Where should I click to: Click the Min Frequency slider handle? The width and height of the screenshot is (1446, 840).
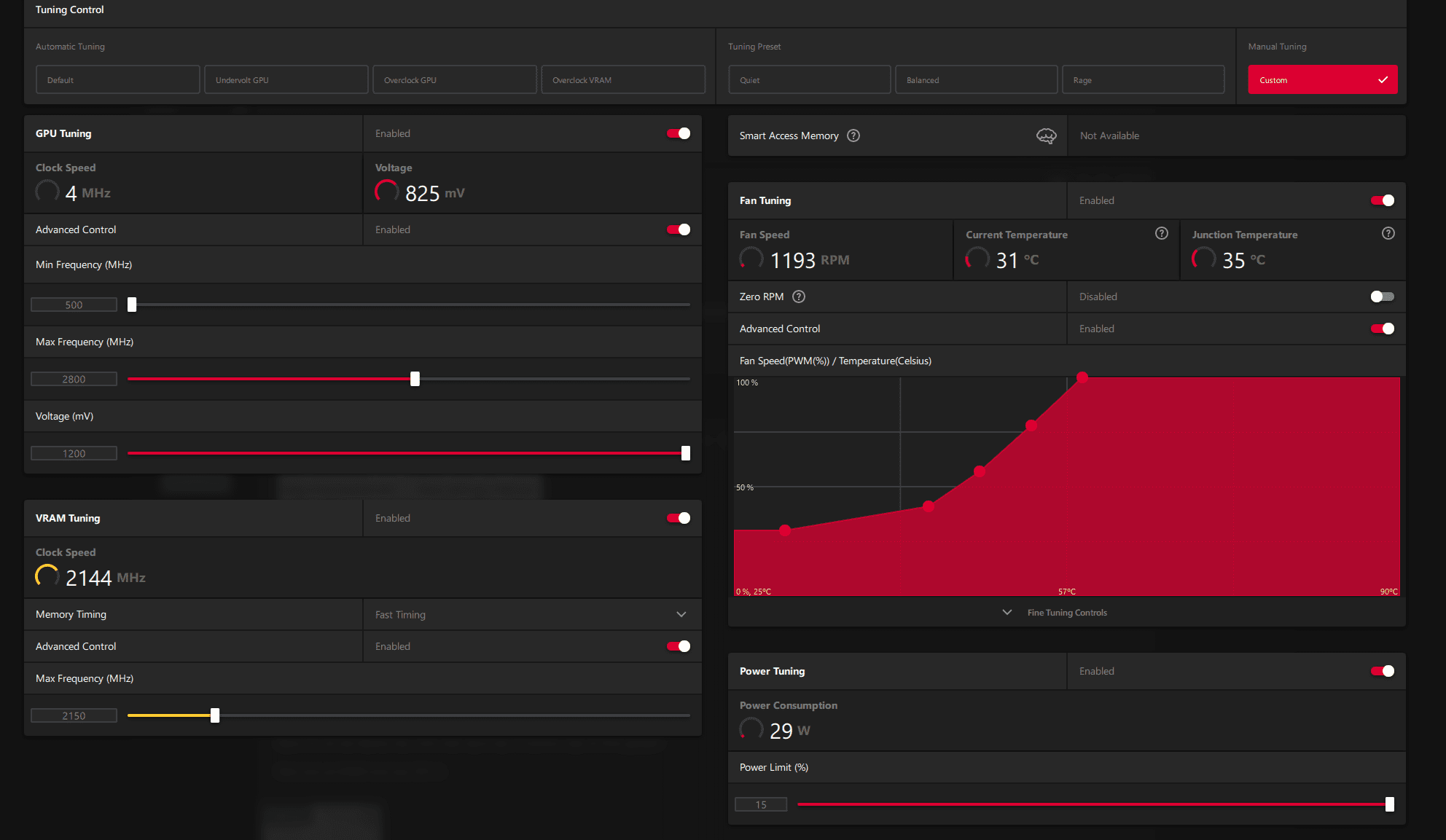(132, 305)
